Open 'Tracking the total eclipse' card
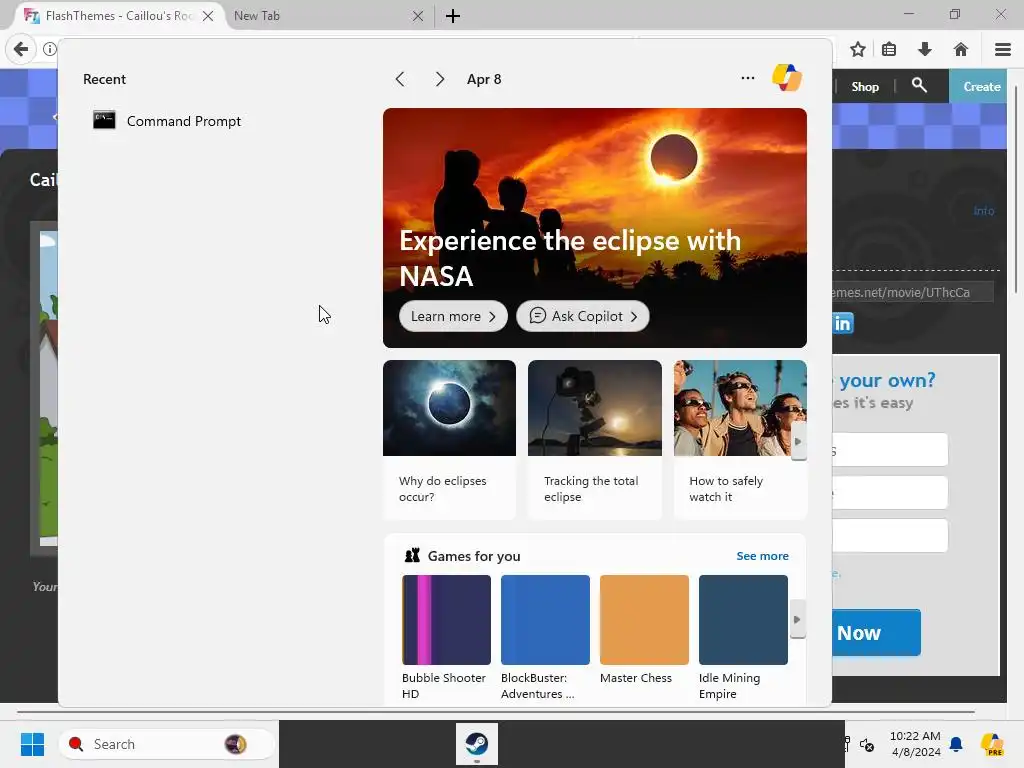Viewport: 1024px width, 768px height. [x=594, y=440]
